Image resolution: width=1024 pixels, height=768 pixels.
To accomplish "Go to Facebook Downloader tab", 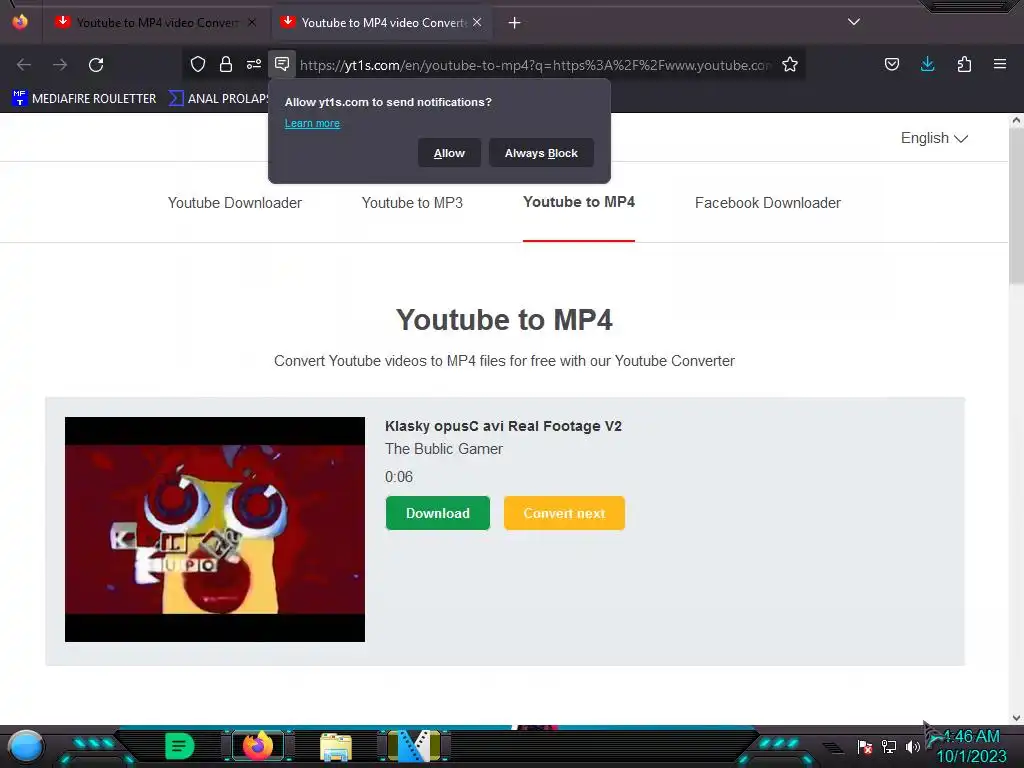I will 768,203.
